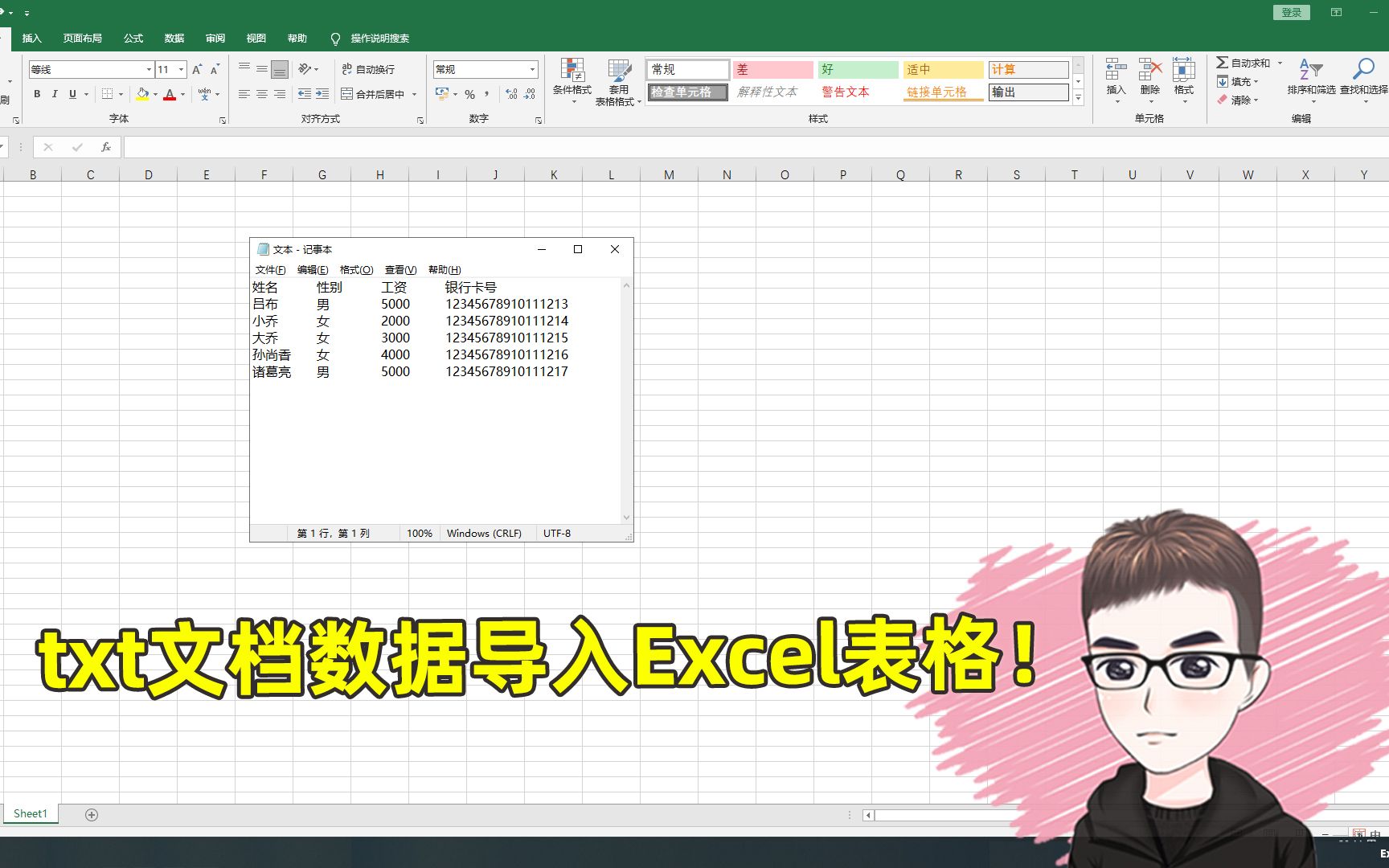Open the 页面布局 ribbon tab

tap(83, 39)
